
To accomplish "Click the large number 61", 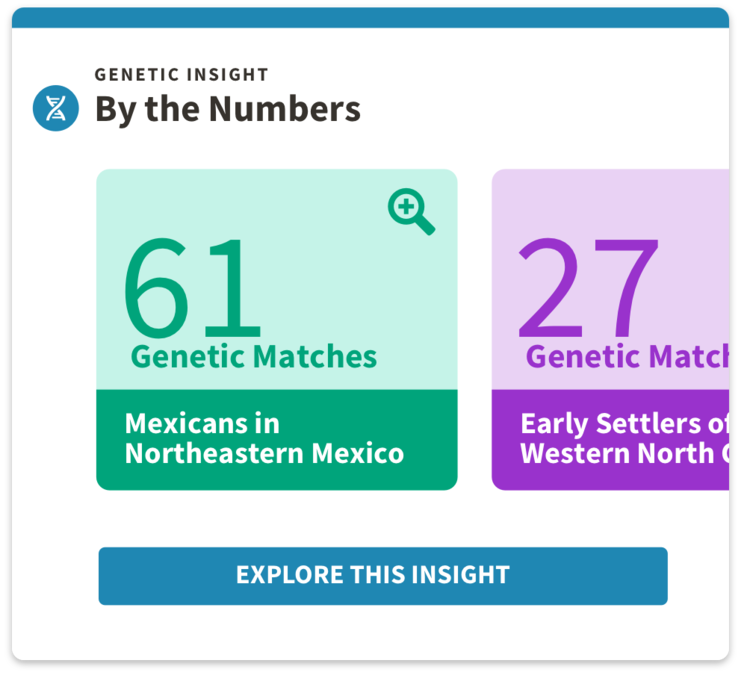I will [x=192, y=288].
